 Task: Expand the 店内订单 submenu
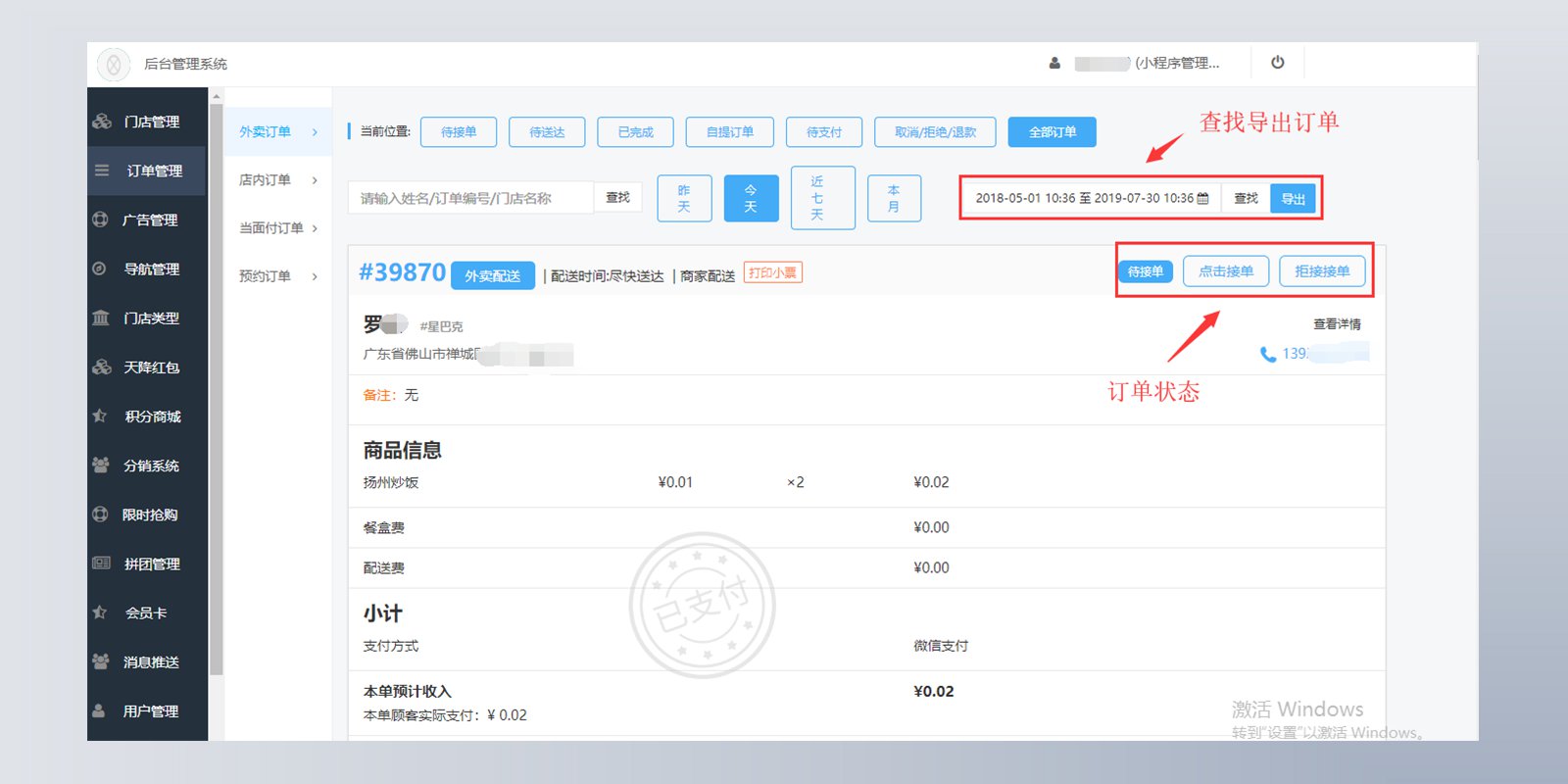tap(278, 180)
